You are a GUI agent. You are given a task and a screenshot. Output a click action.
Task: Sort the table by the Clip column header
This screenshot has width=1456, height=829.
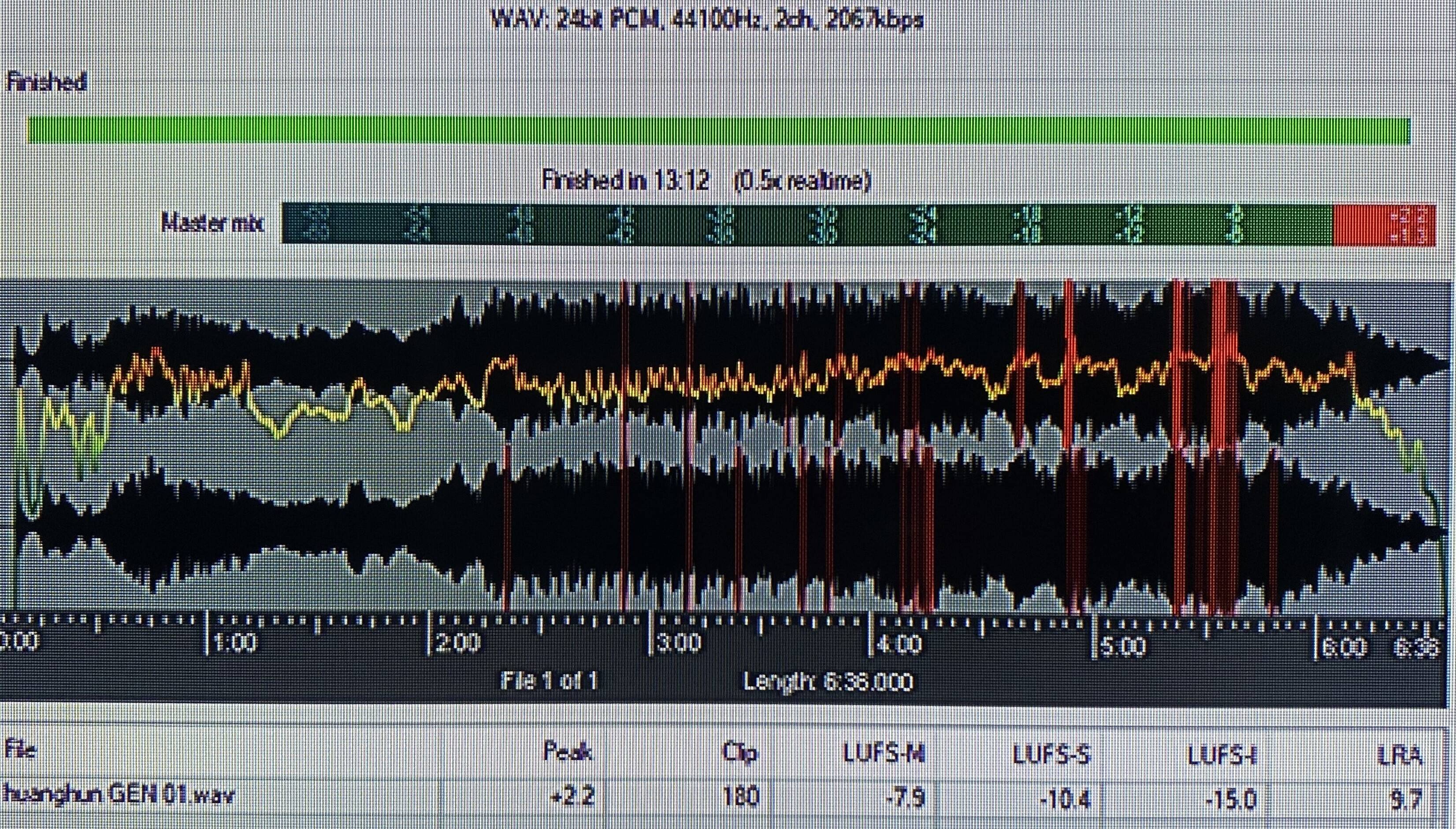(740, 753)
